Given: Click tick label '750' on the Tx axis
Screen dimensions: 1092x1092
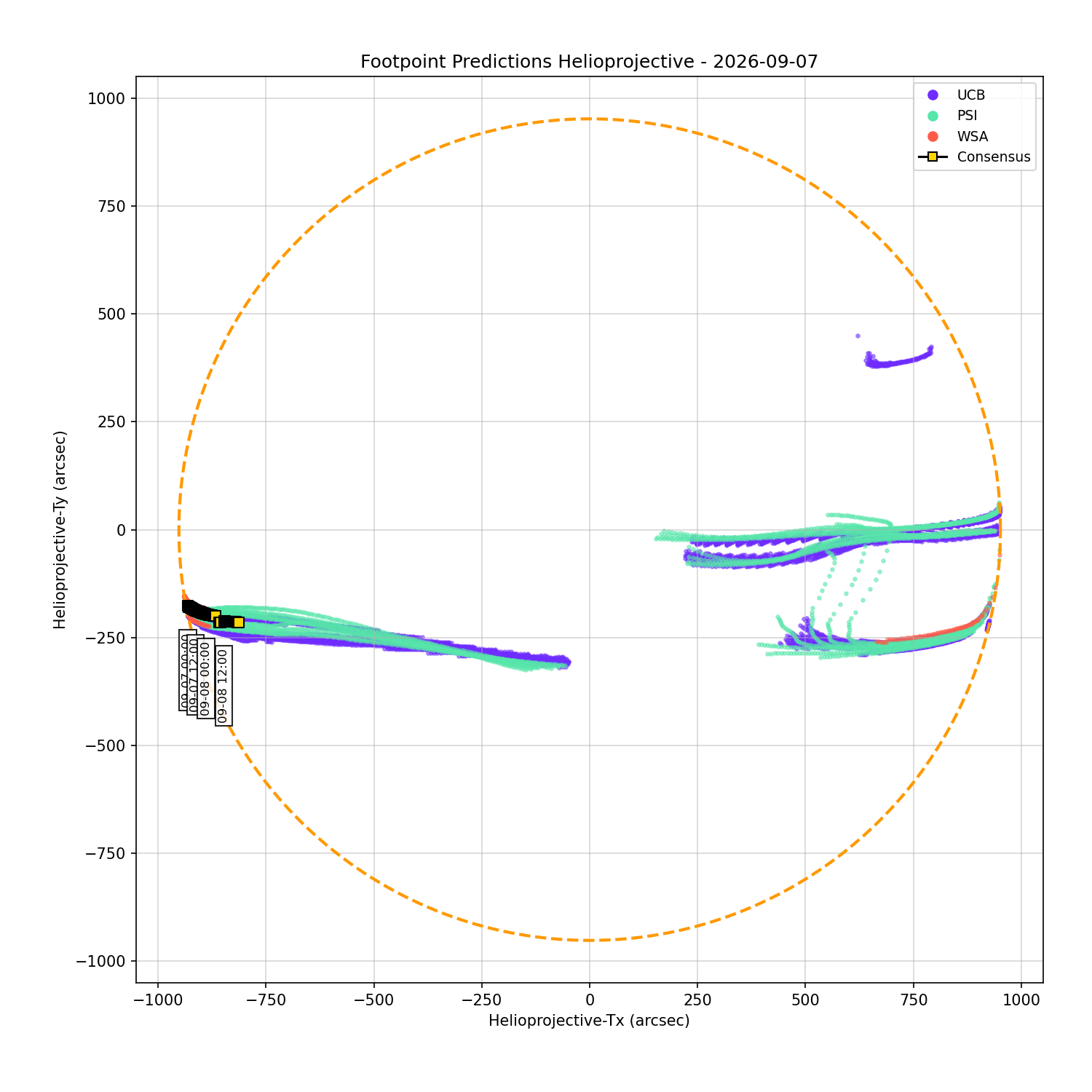Looking at the screenshot, I should coord(913,1000).
